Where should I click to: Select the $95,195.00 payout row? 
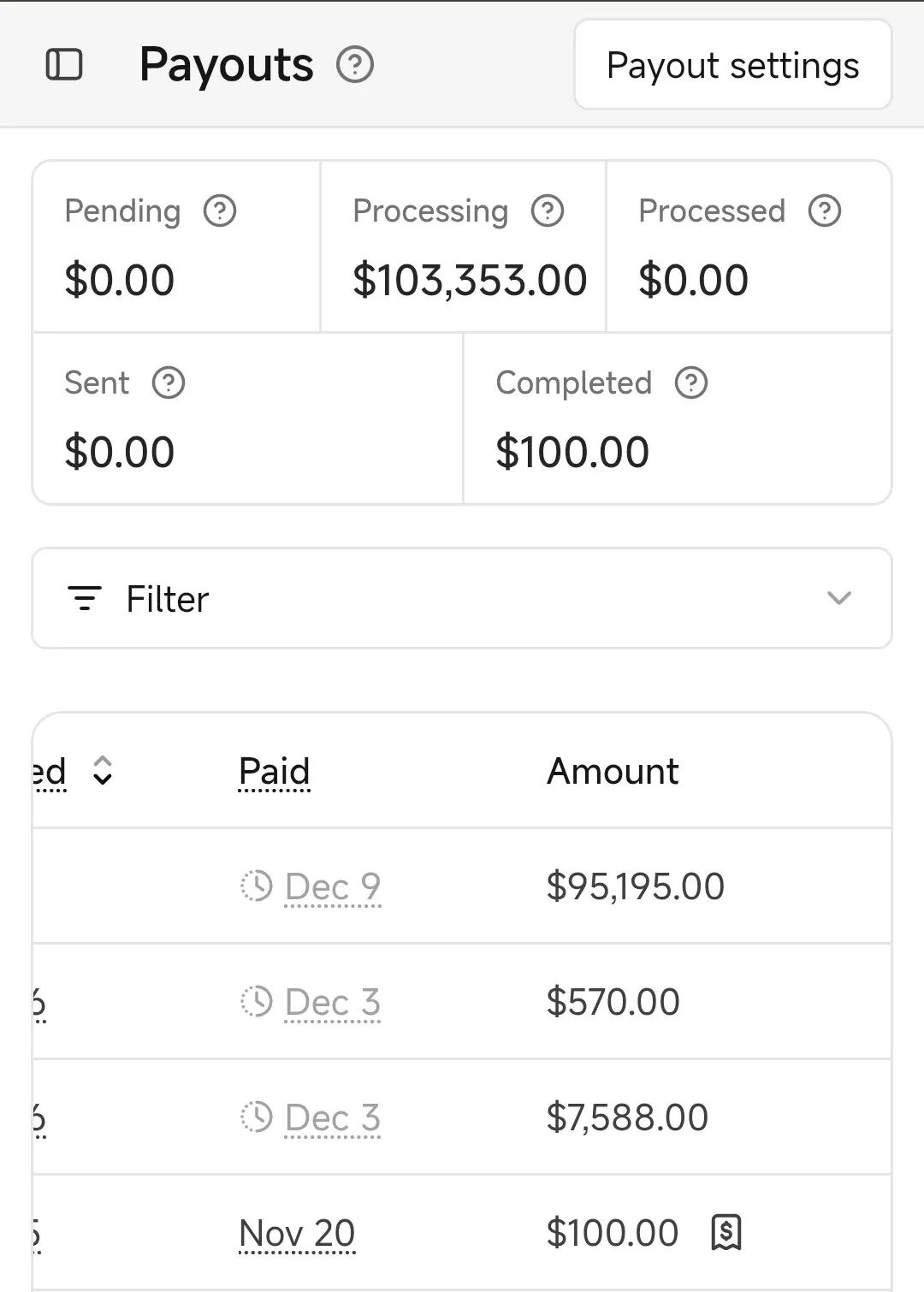pos(635,886)
